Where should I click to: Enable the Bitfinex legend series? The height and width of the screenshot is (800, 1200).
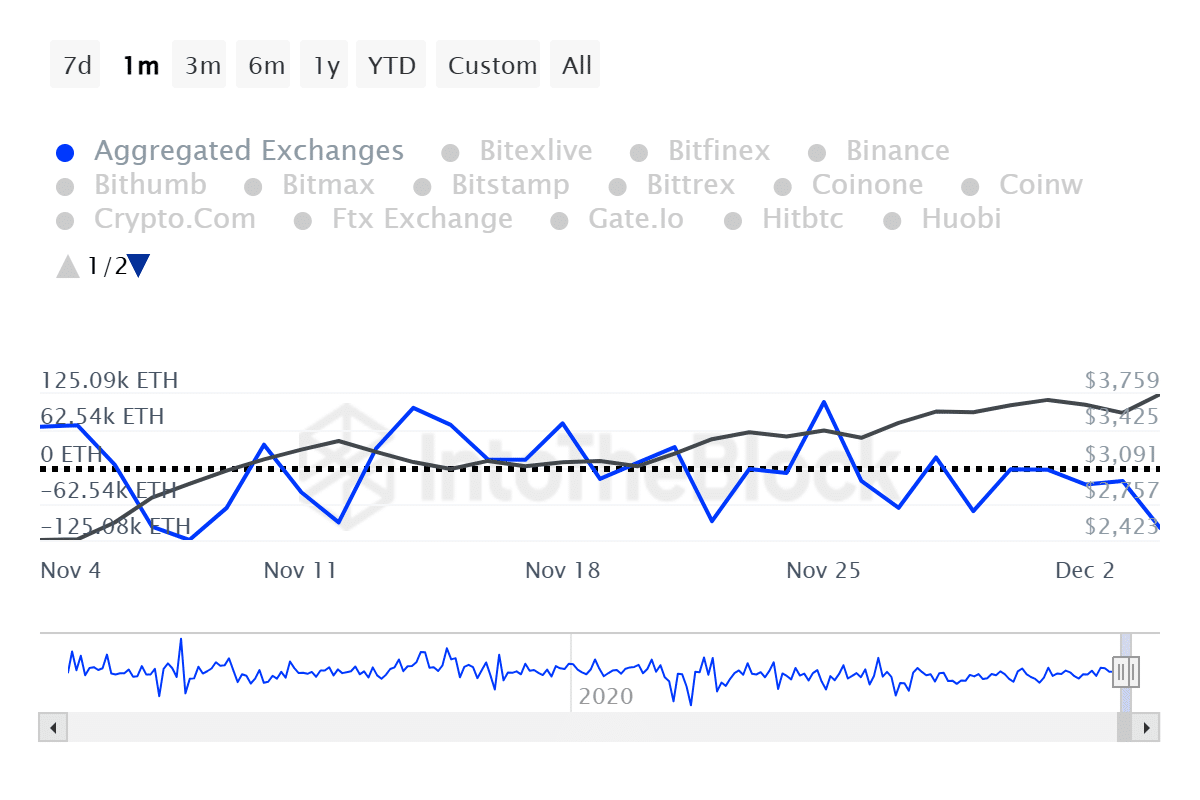click(x=718, y=152)
